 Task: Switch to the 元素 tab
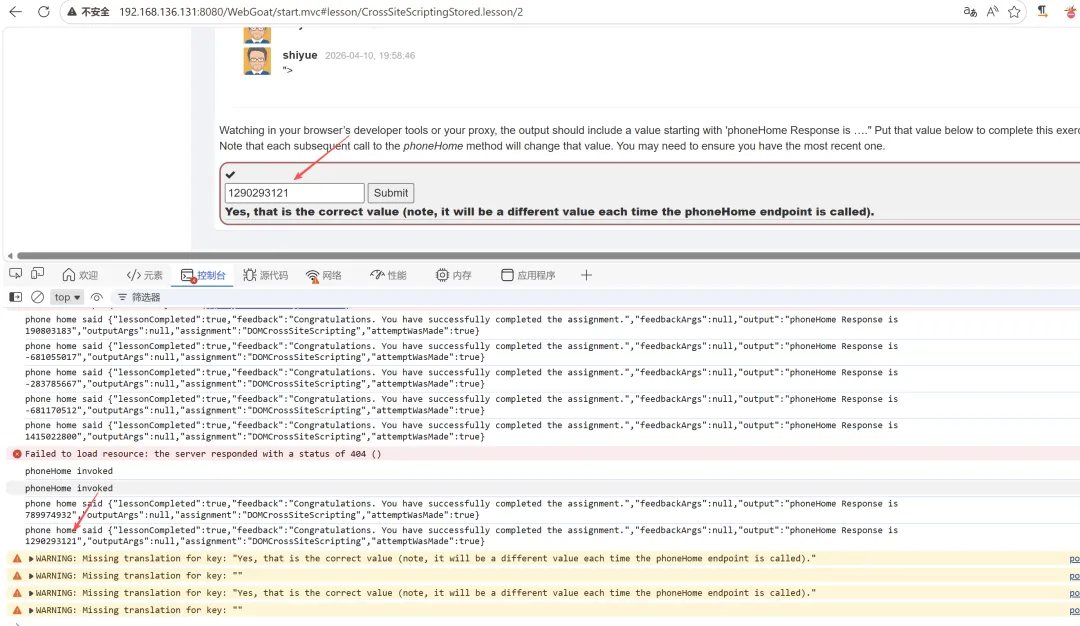point(145,275)
